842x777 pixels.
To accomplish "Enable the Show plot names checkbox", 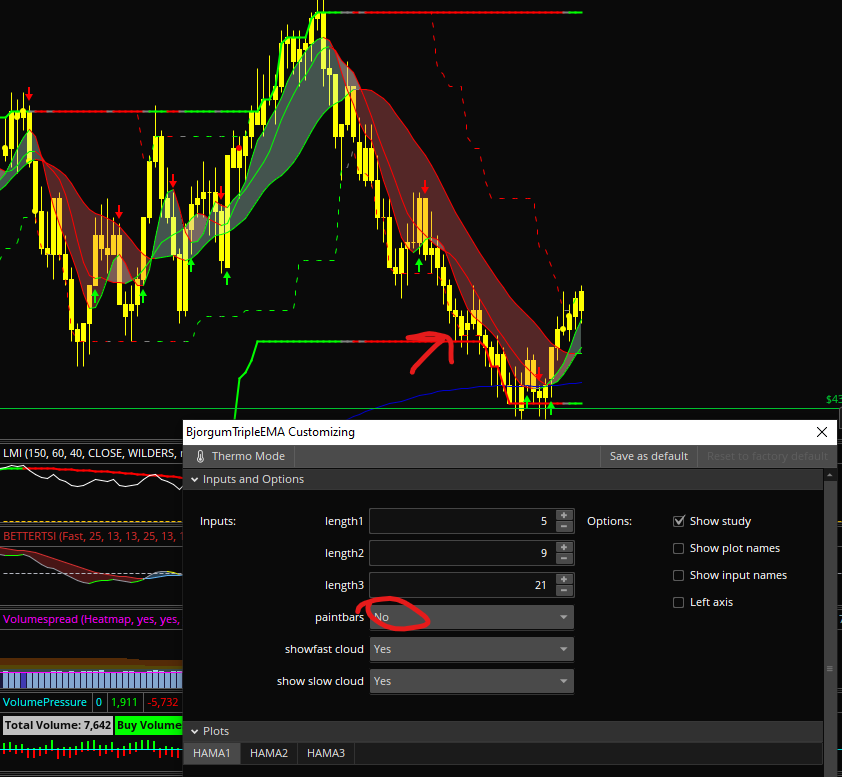I will click(679, 548).
